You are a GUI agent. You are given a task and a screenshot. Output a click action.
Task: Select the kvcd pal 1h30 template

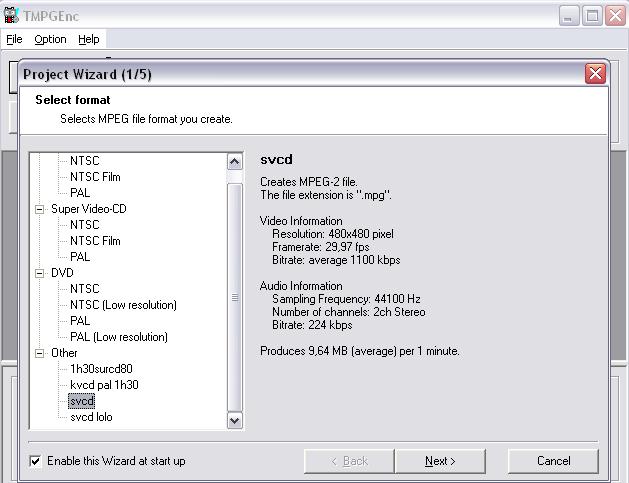104,385
